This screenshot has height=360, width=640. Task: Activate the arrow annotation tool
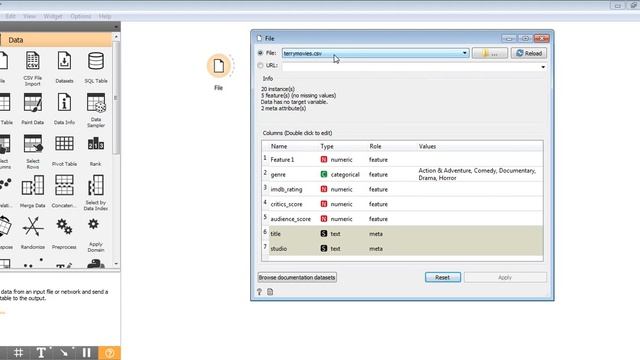pyautogui.click(x=64, y=353)
